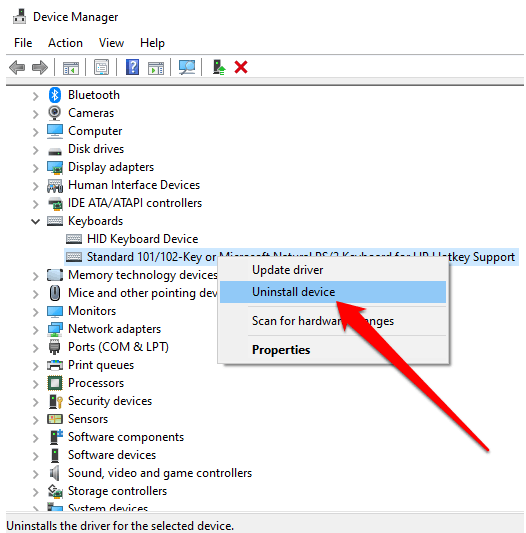Open the File menu
This screenshot has height=533, width=526.
point(23,43)
